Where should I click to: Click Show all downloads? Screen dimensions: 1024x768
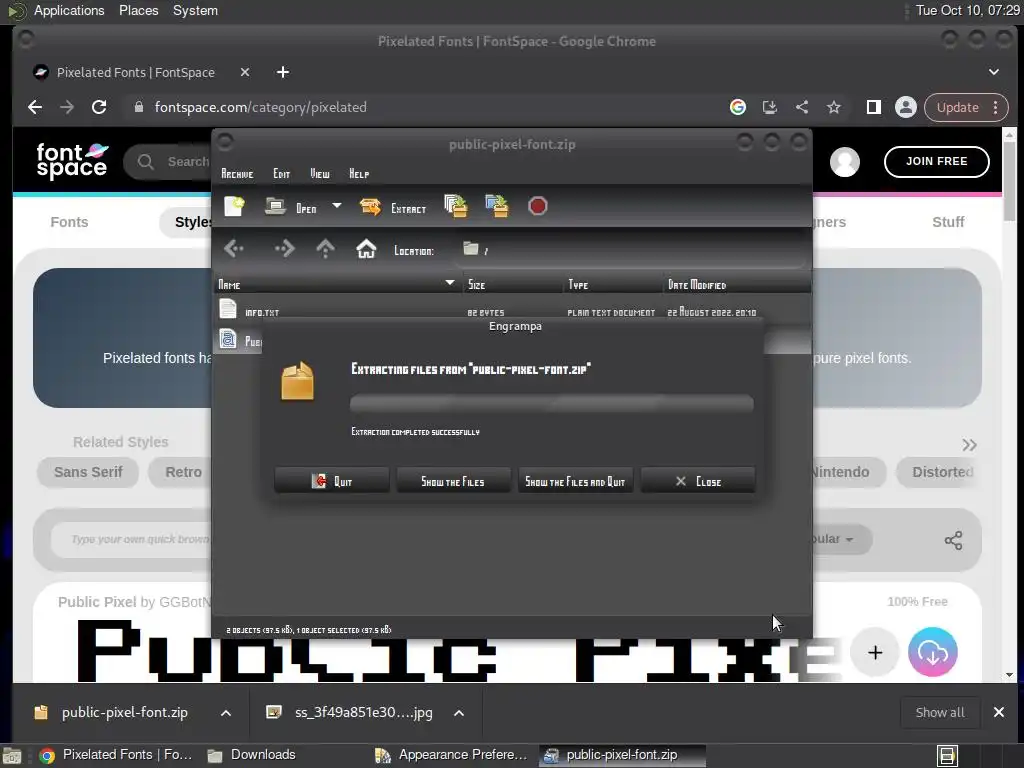940,712
